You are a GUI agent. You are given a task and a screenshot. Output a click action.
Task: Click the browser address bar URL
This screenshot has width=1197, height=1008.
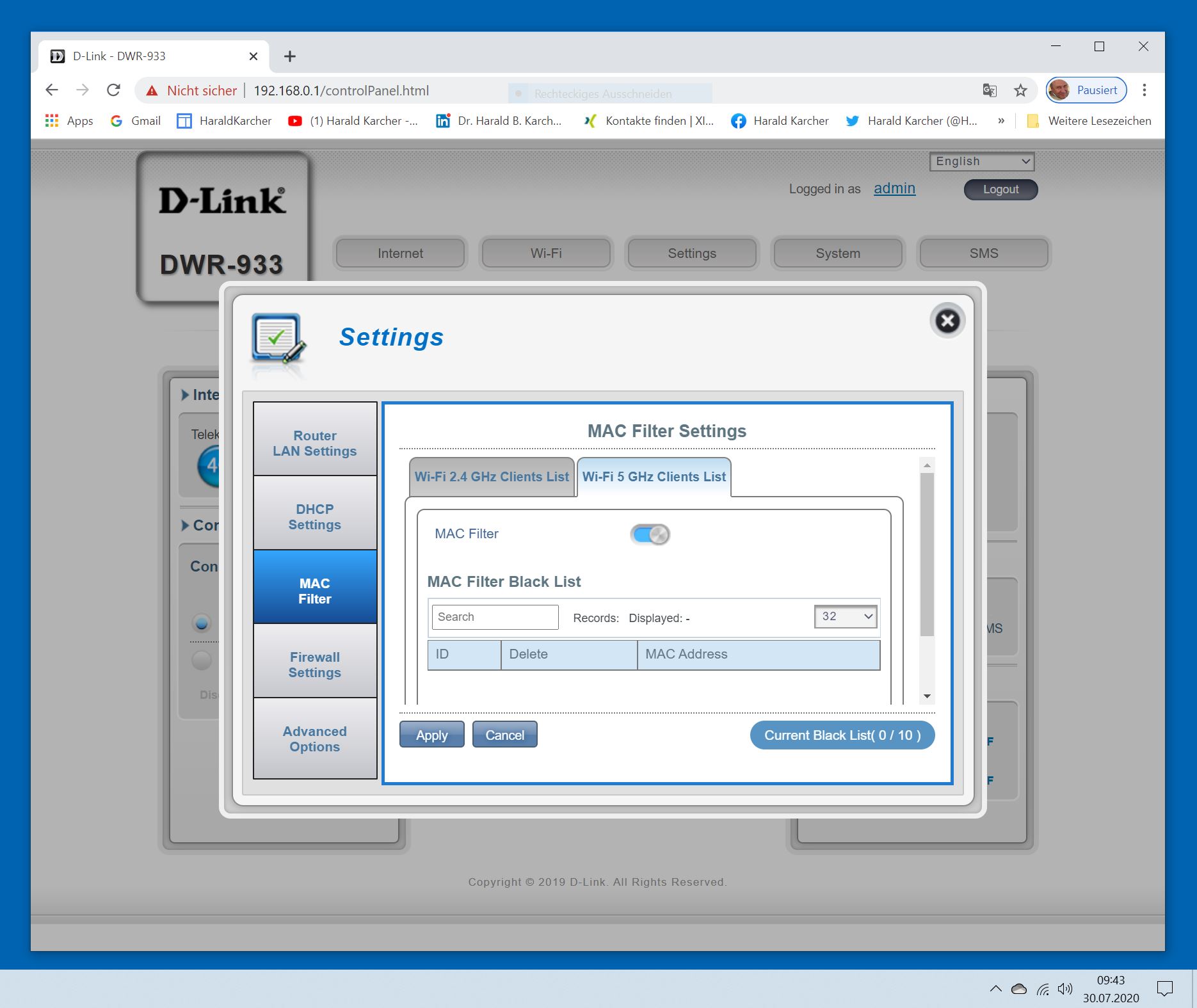[341, 91]
